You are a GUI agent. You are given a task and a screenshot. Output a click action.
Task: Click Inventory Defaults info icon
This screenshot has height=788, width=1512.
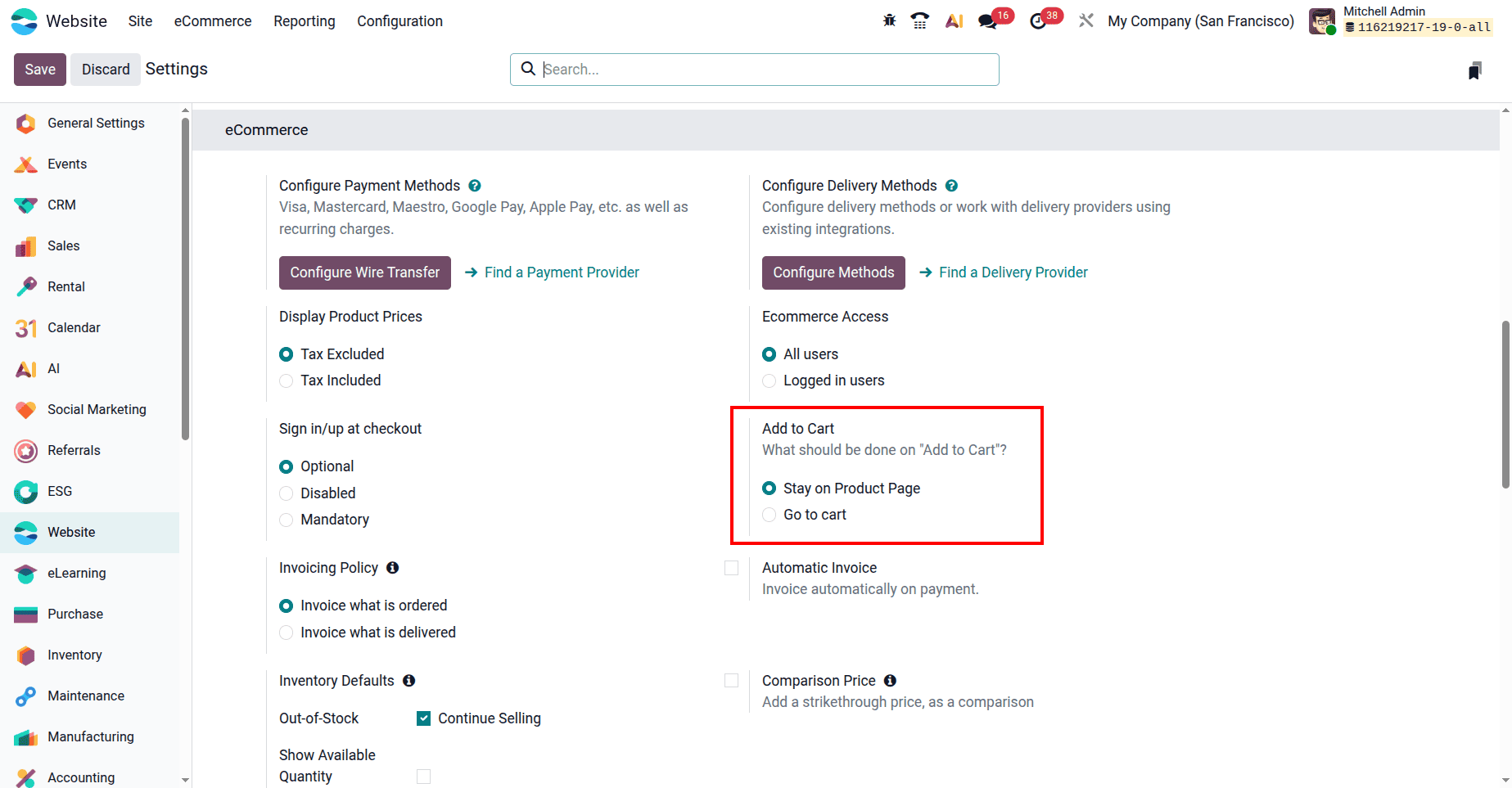(409, 680)
